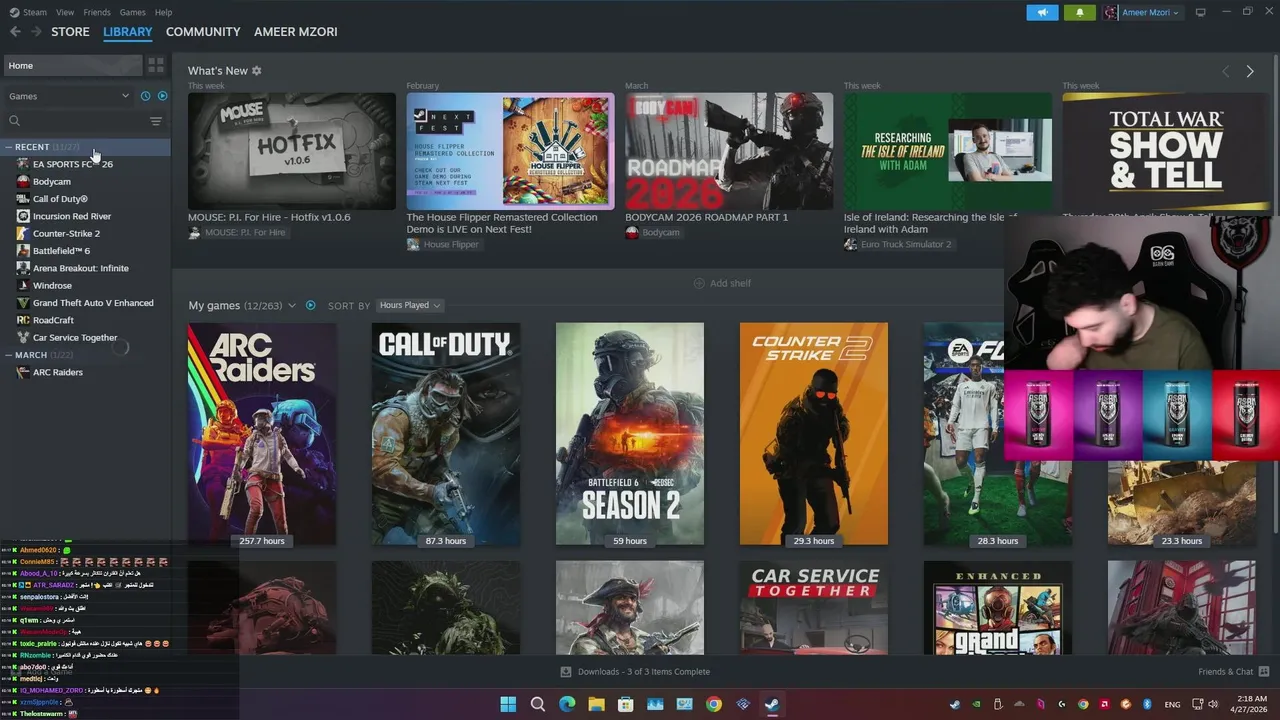
Task: Collapse the MARCH section
Action: 9,355
